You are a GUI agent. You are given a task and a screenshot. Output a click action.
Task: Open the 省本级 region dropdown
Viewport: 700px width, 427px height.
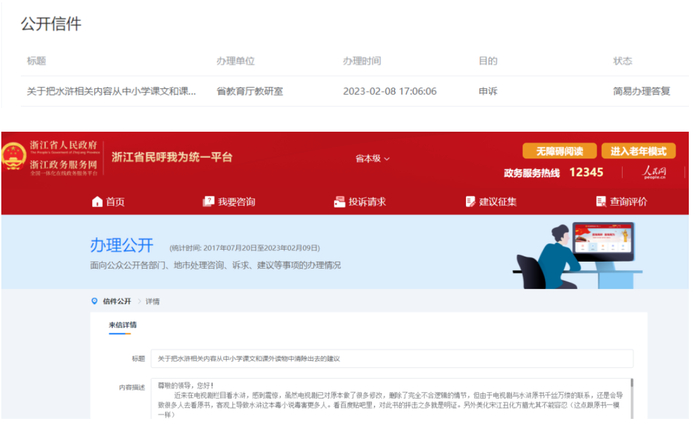point(372,159)
